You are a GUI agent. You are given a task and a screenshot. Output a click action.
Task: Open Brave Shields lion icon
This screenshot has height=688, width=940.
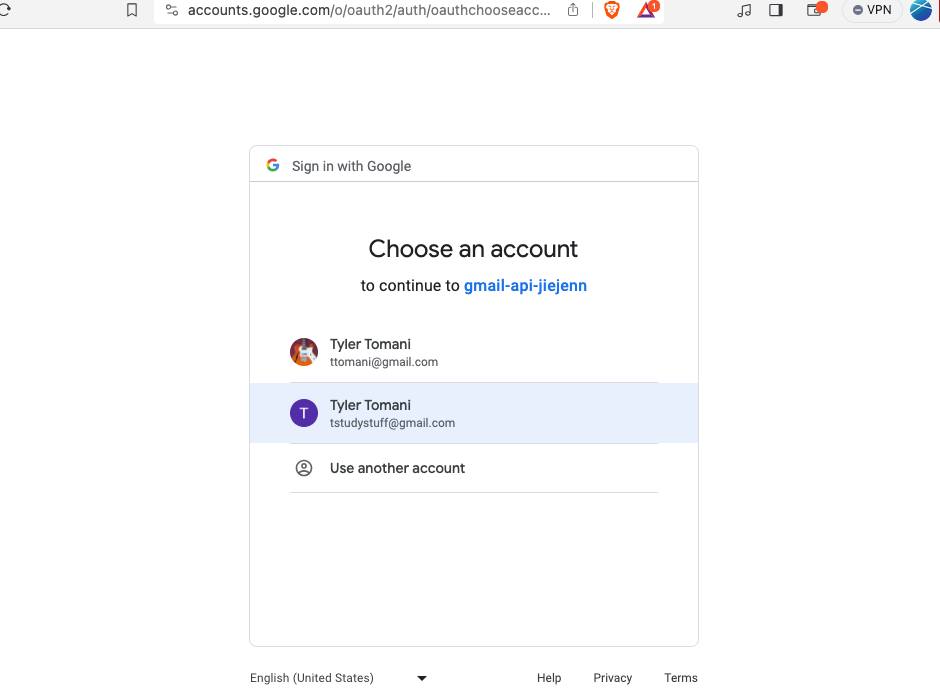[x=611, y=10]
